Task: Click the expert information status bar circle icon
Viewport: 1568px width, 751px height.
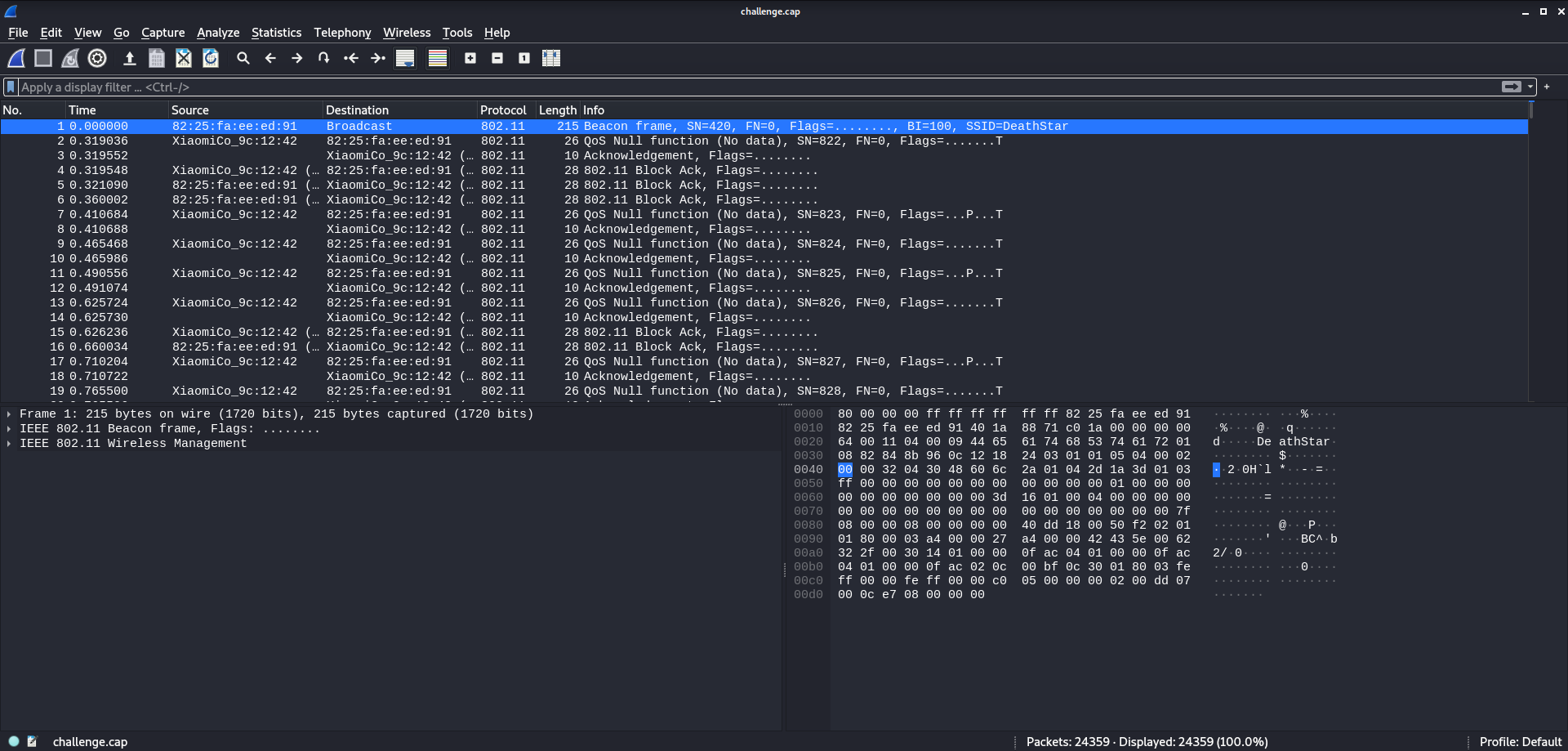Action: (14, 741)
